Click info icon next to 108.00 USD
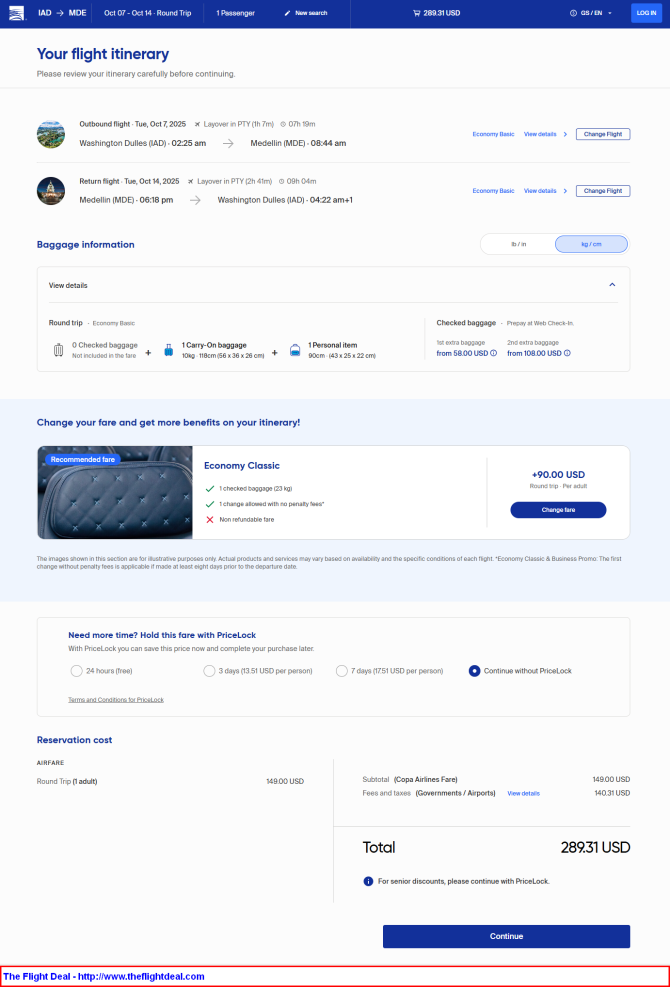The image size is (670, 987). (x=567, y=353)
